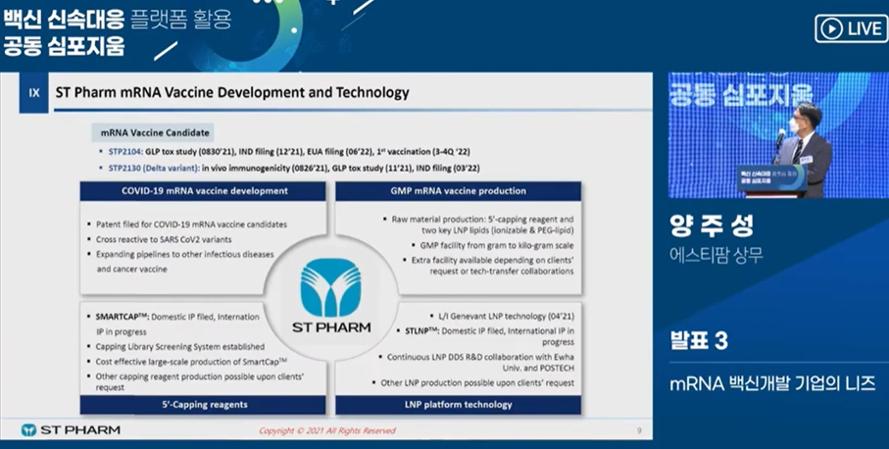Click symposium title 백신 신속대응 플랫폼 활용
This screenshot has height=449, width=889.
coord(117,19)
